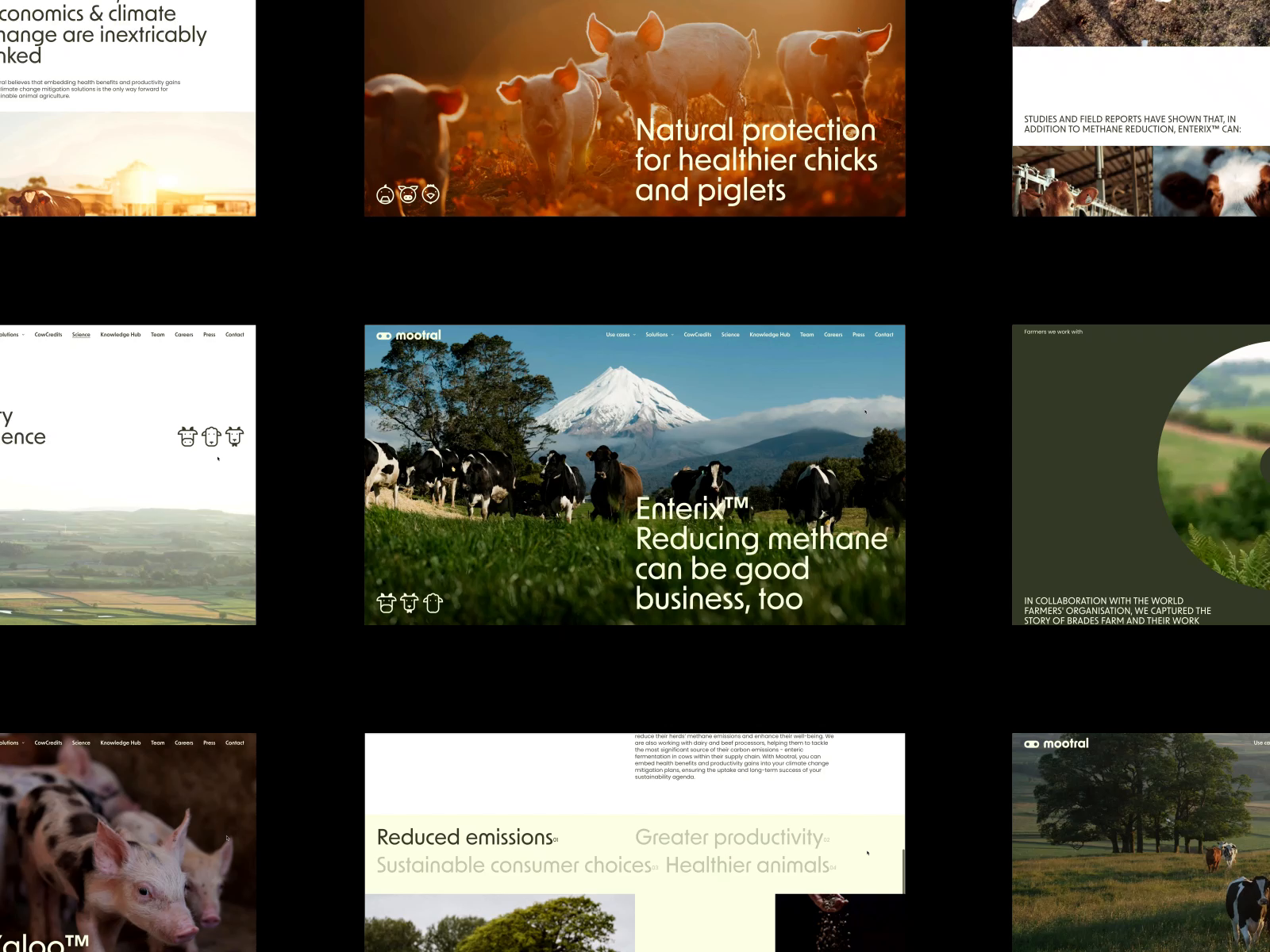Open the Knowledge Hub menu item
1270x952 pixels.
(768, 335)
